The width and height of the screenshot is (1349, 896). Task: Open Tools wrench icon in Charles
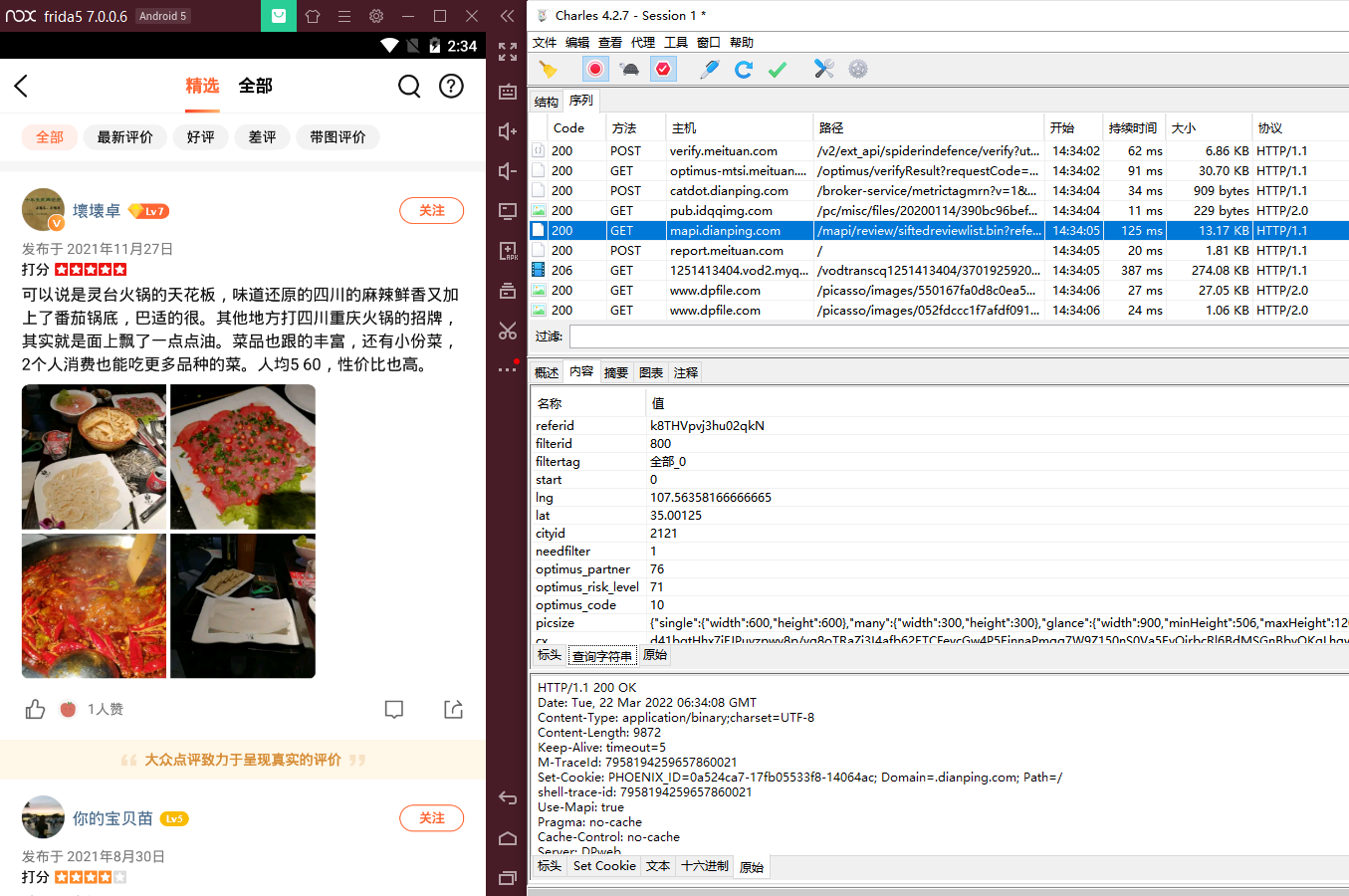(823, 69)
